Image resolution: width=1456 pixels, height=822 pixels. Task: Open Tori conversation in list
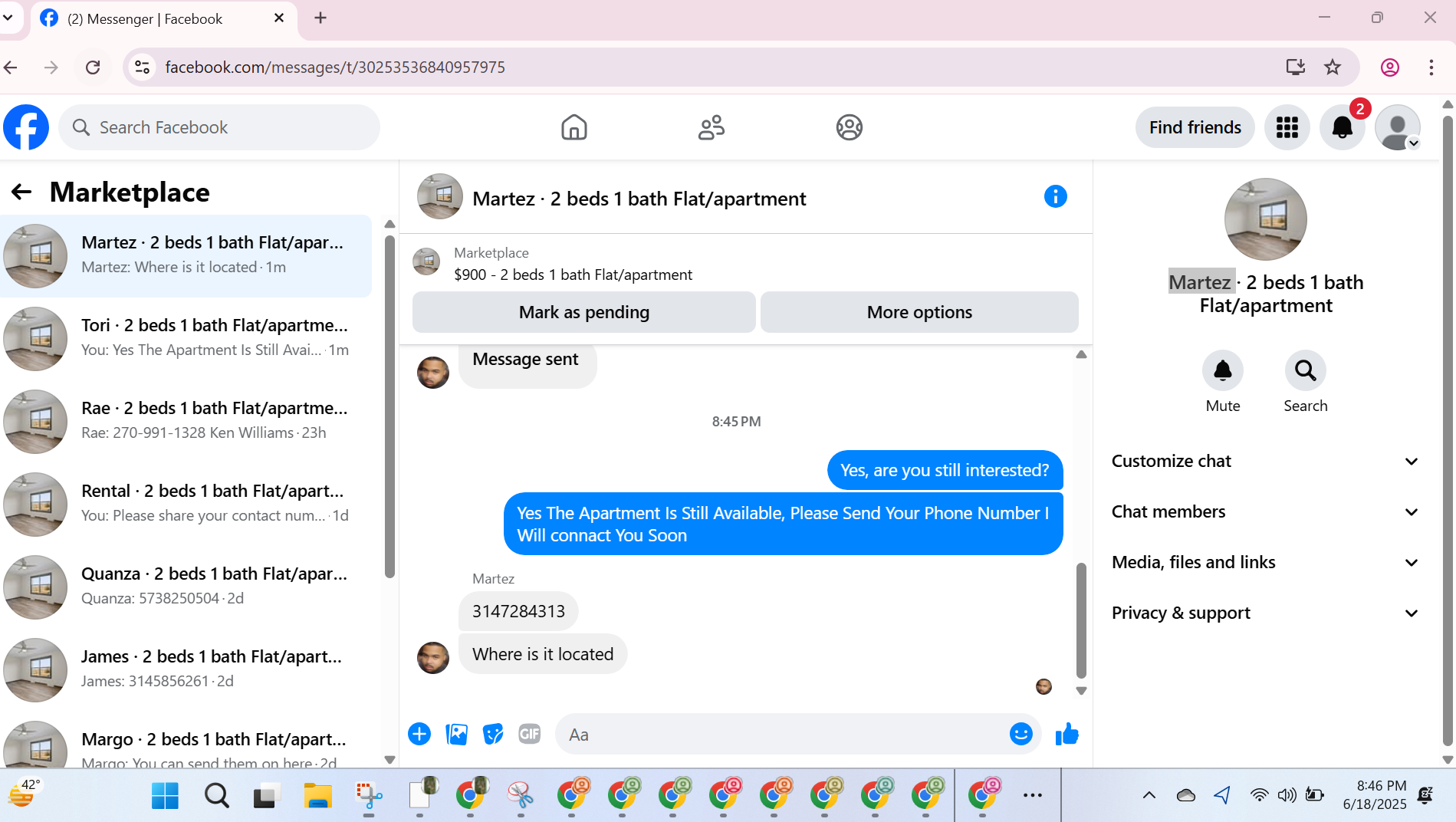click(x=186, y=339)
